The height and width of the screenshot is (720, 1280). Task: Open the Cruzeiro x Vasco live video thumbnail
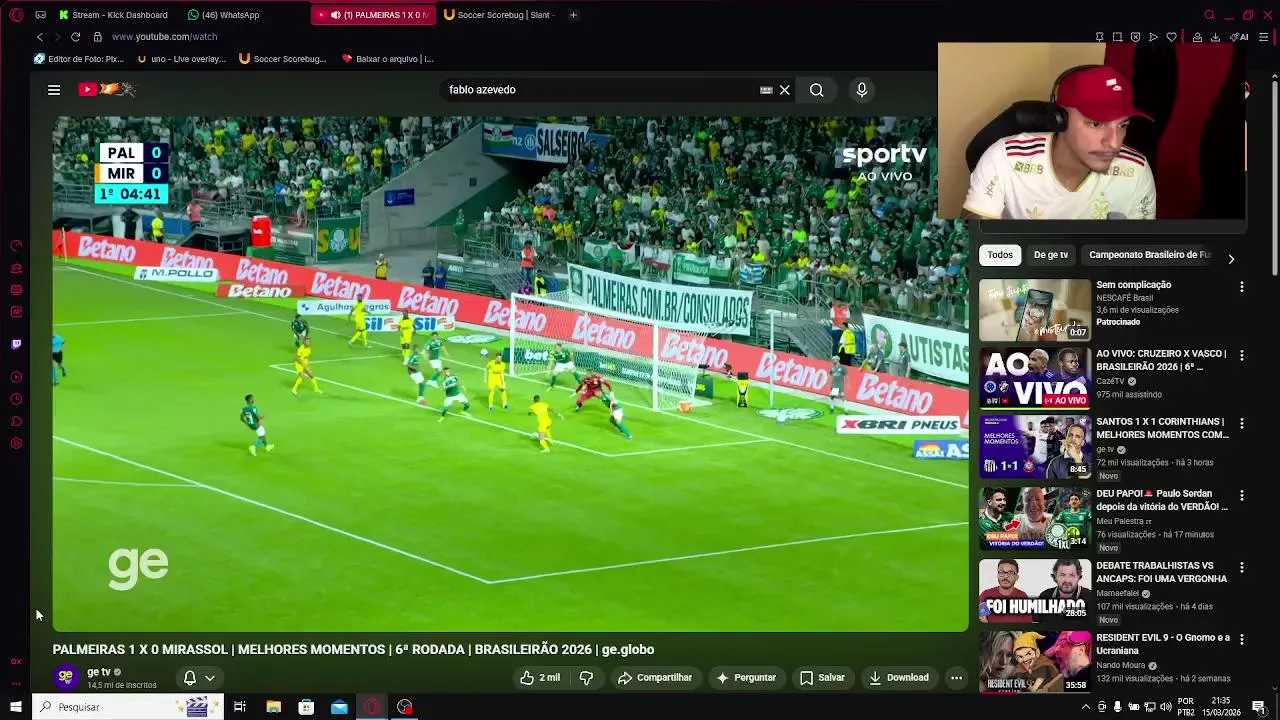pos(1035,377)
